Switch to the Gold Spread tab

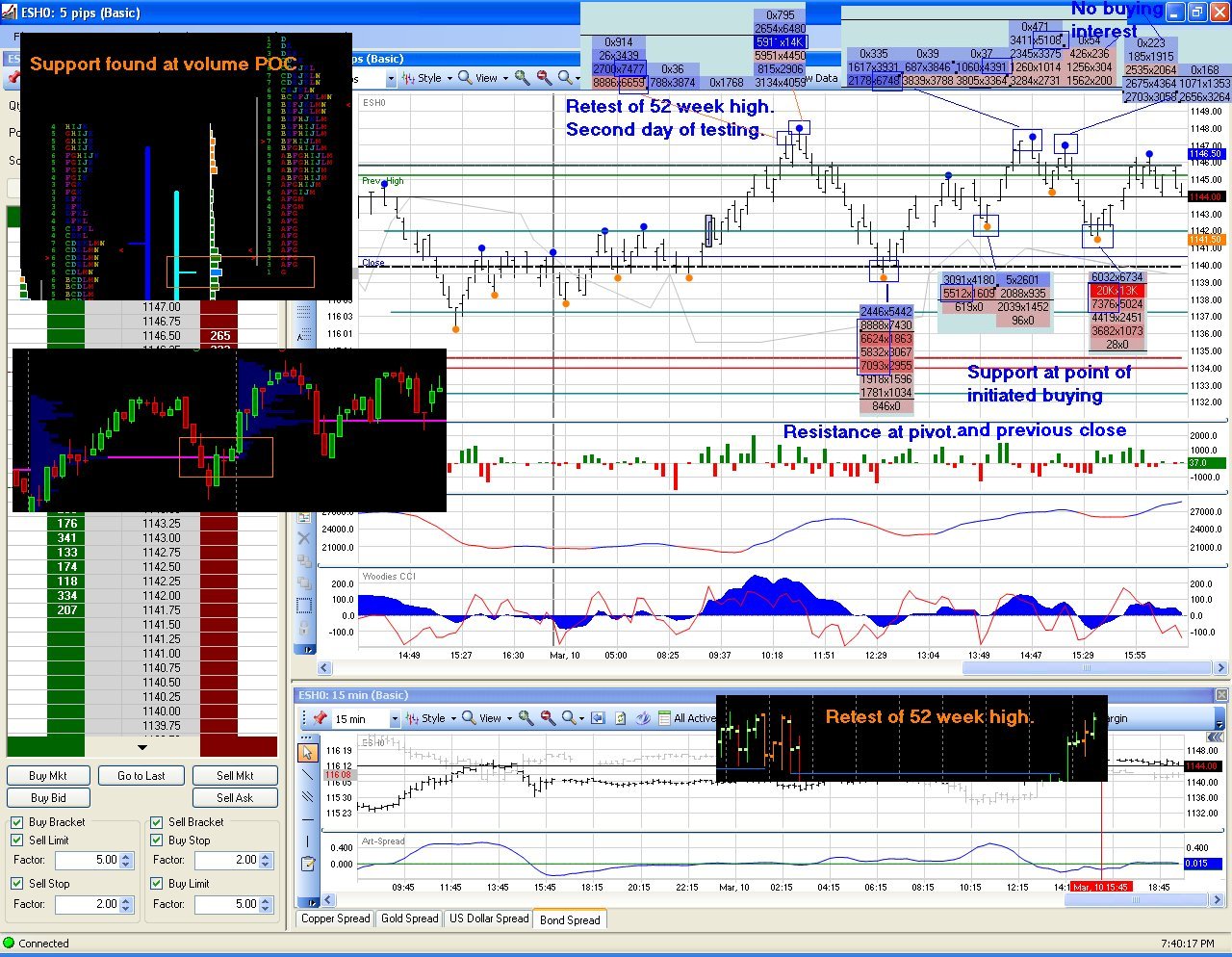(x=409, y=918)
